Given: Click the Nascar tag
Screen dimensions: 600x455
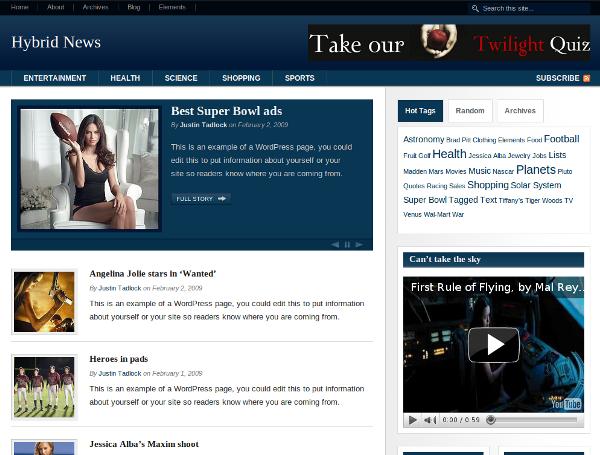Looking at the screenshot, I should click(x=503, y=171).
